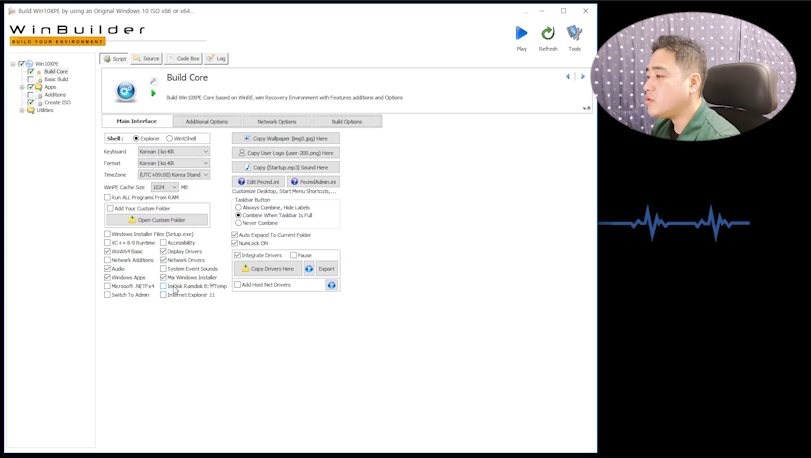Click the Win10XPE globe icon in the tree
Image resolution: width=811 pixels, height=458 pixels.
tap(29, 64)
